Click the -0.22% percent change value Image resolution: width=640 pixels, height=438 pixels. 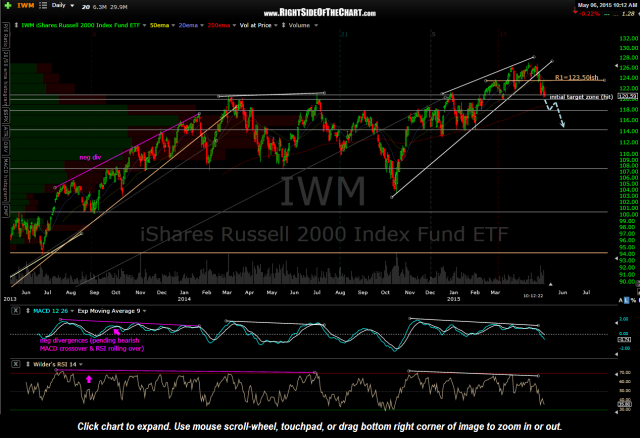(x=590, y=13)
